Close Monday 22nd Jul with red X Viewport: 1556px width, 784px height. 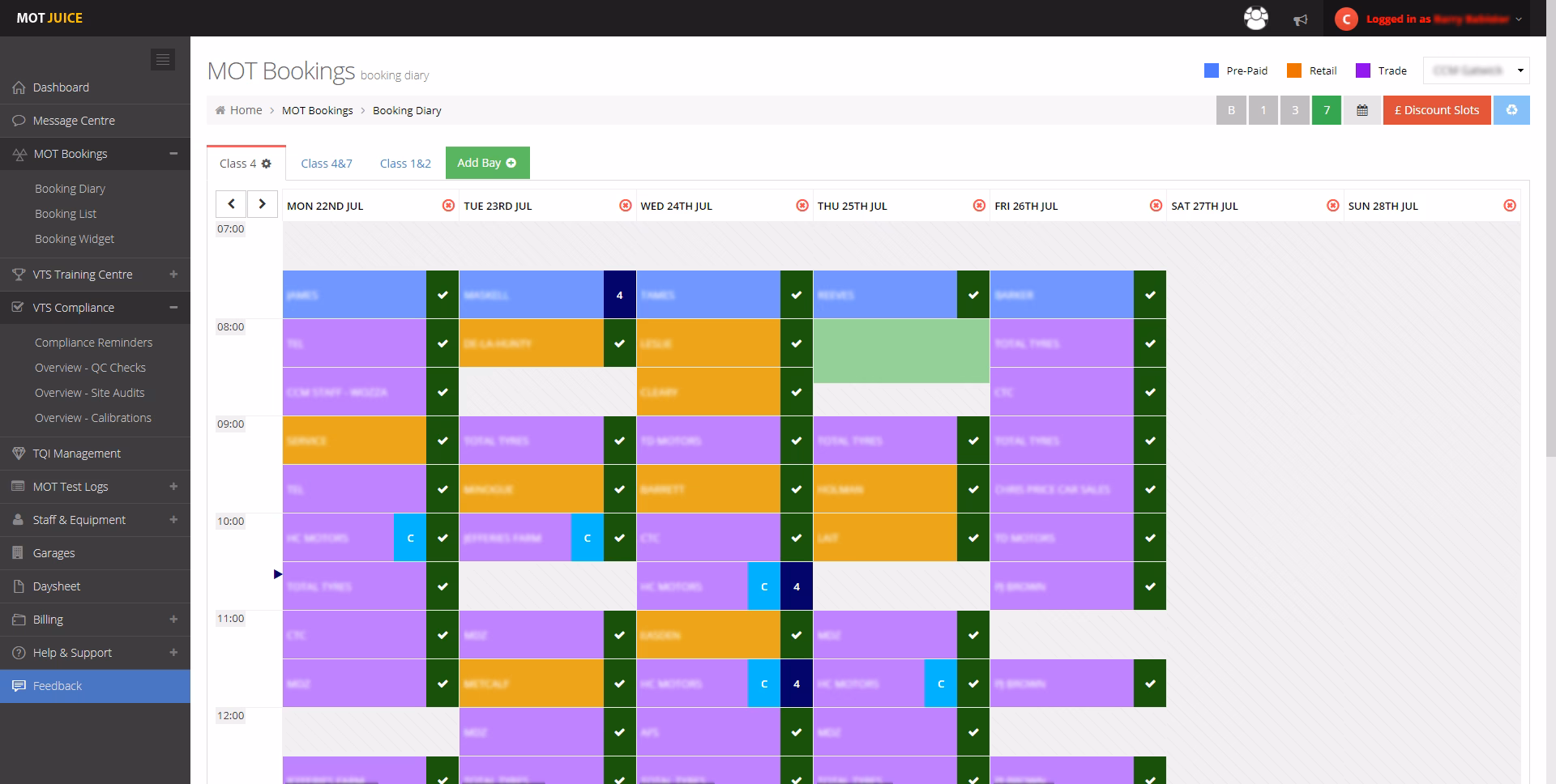448,206
